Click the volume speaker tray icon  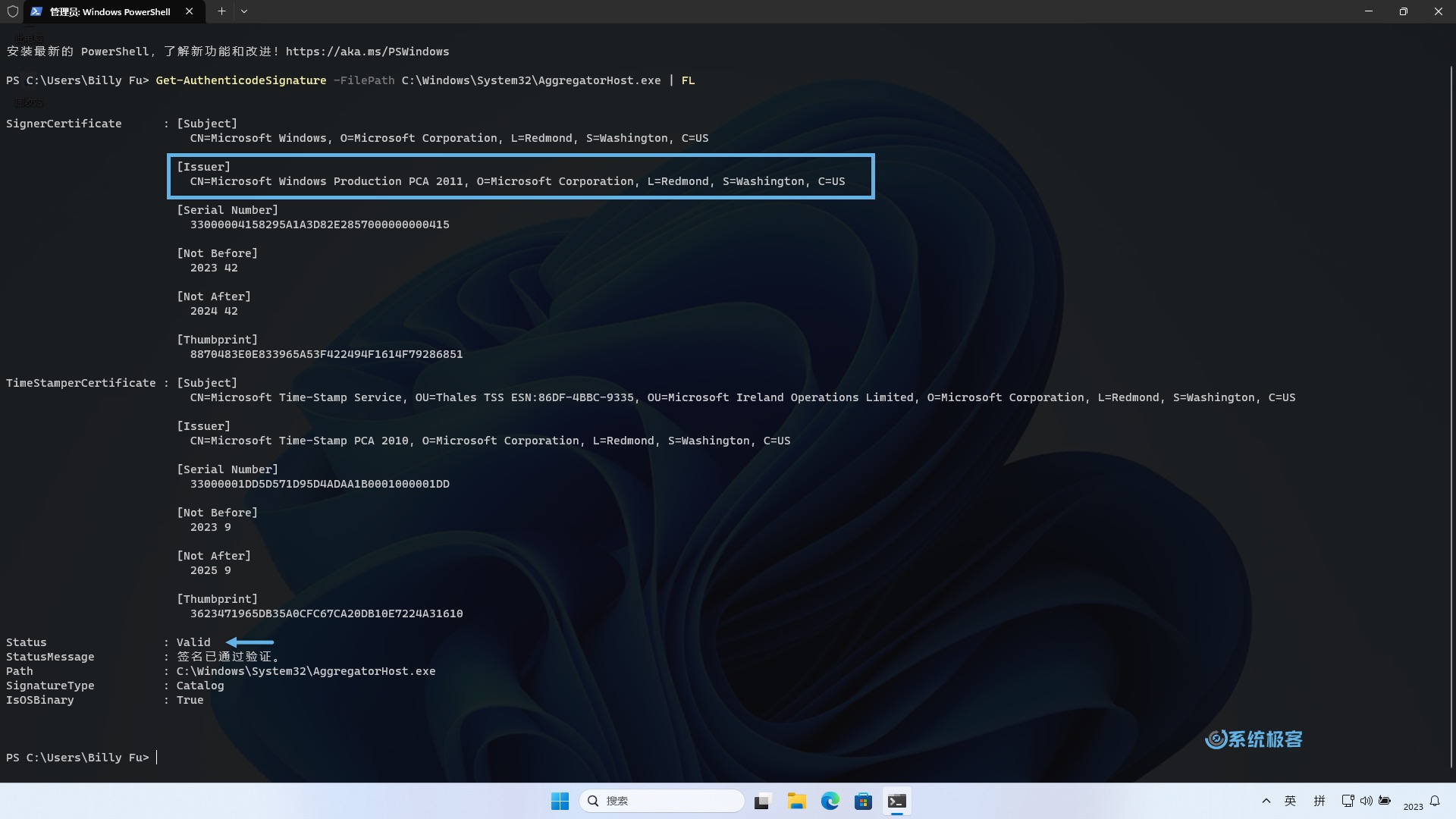1366,801
